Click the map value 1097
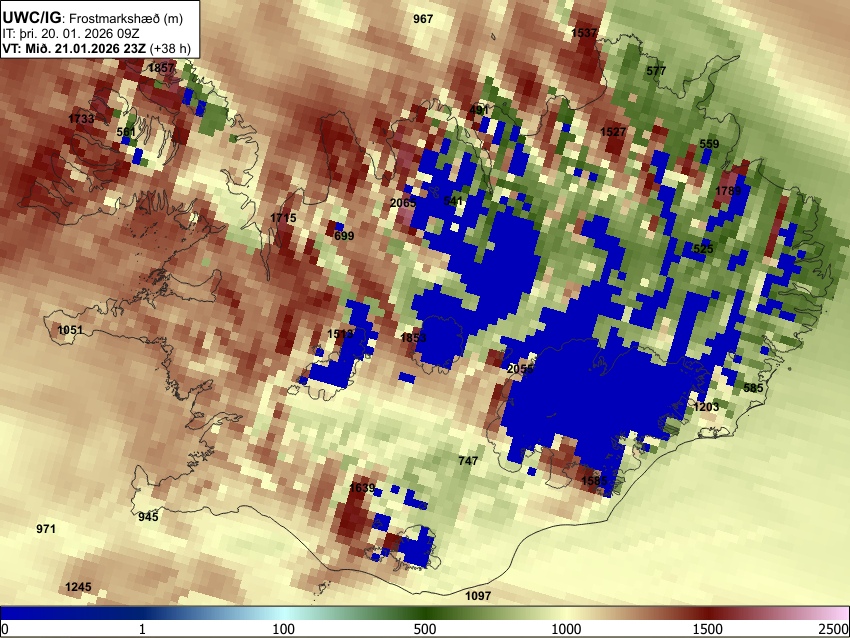The width and height of the screenshot is (850, 638). 478,596
